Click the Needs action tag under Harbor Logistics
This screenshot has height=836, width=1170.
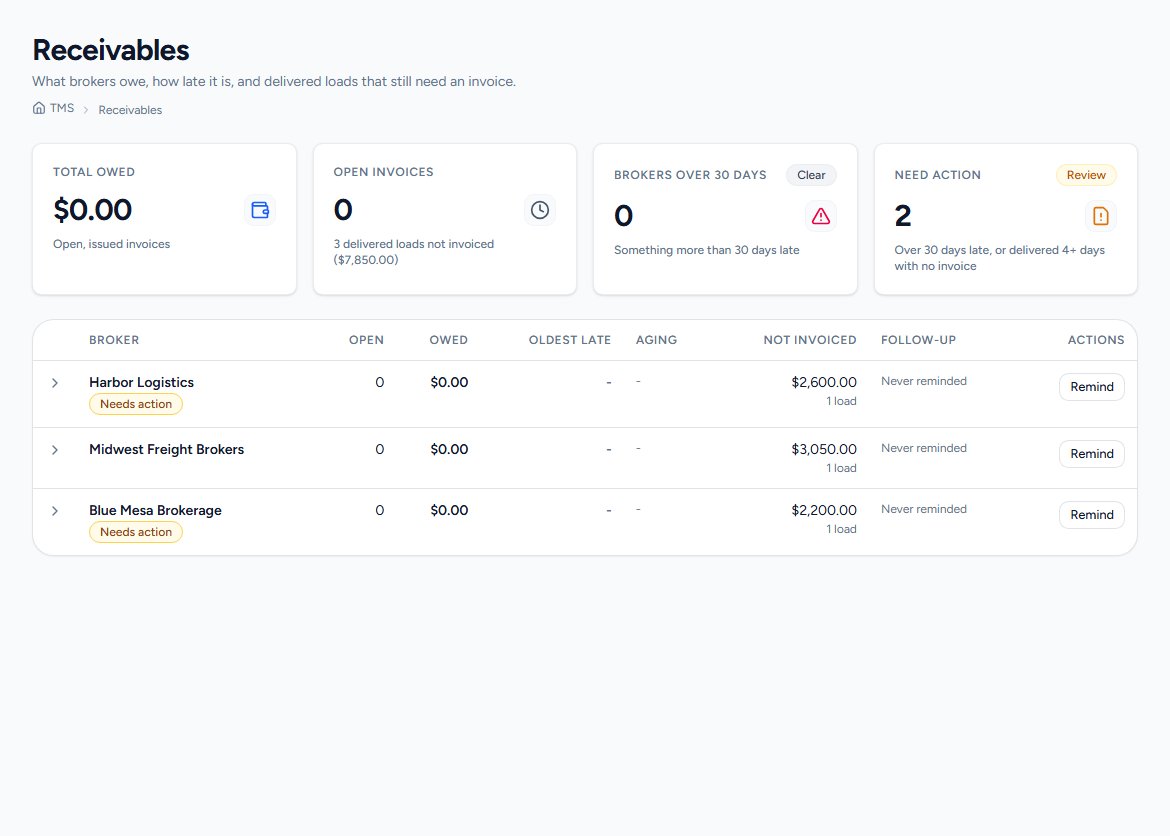click(x=136, y=404)
